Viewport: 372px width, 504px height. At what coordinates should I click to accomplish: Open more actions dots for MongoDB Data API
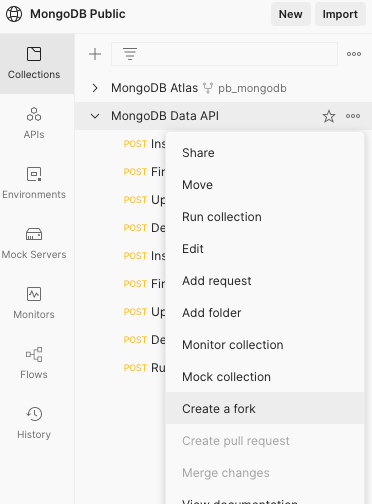point(353,116)
